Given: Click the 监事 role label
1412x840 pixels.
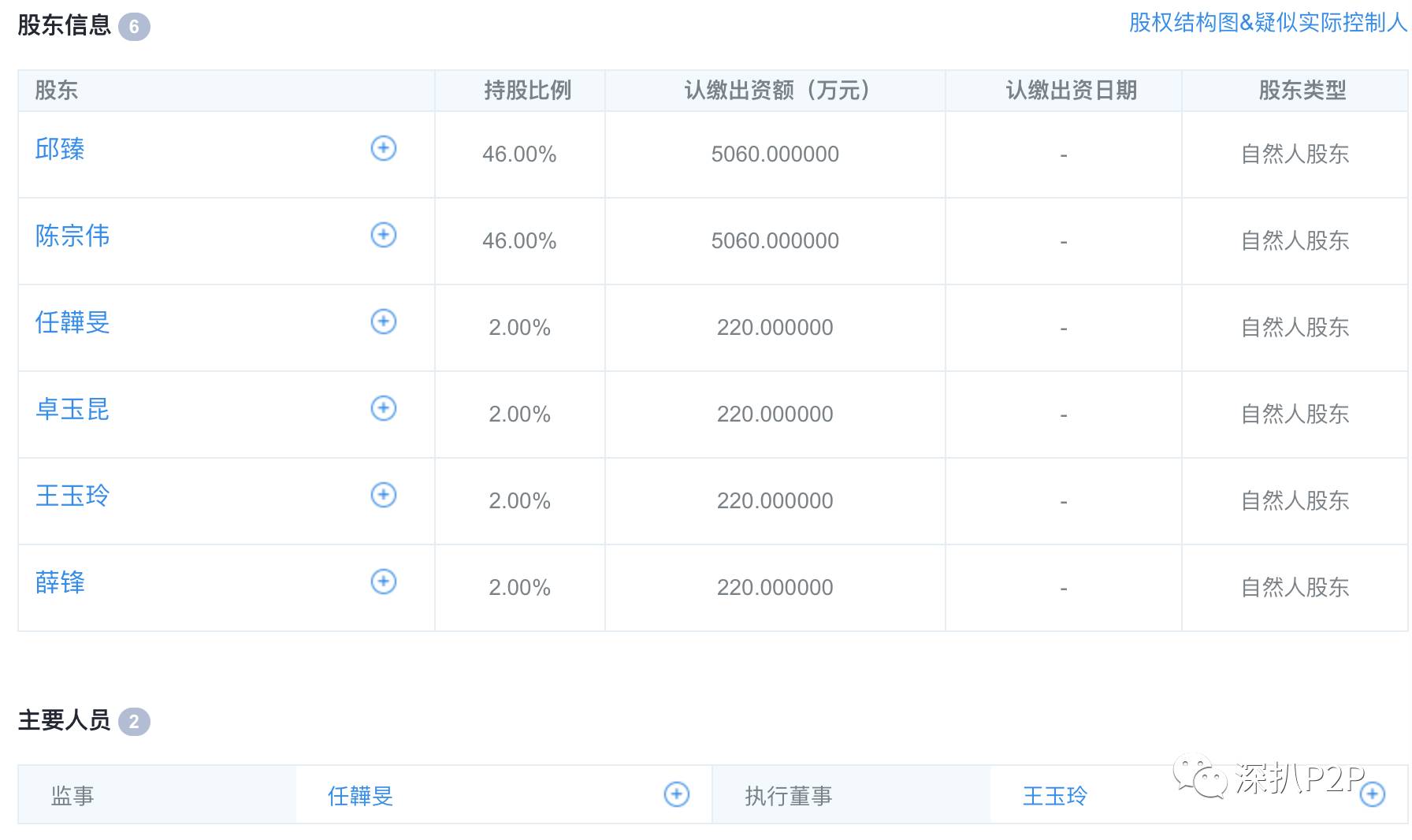Looking at the screenshot, I should [x=72, y=796].
